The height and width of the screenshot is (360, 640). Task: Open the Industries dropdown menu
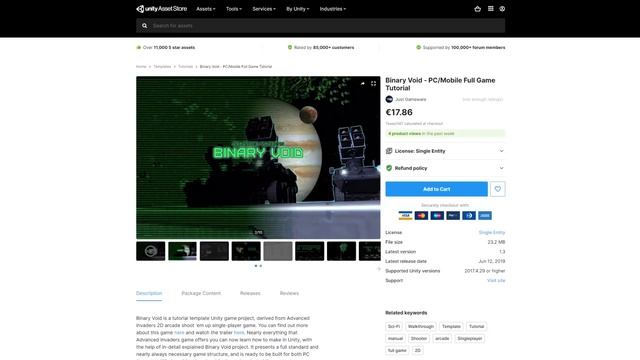point(333,9)
